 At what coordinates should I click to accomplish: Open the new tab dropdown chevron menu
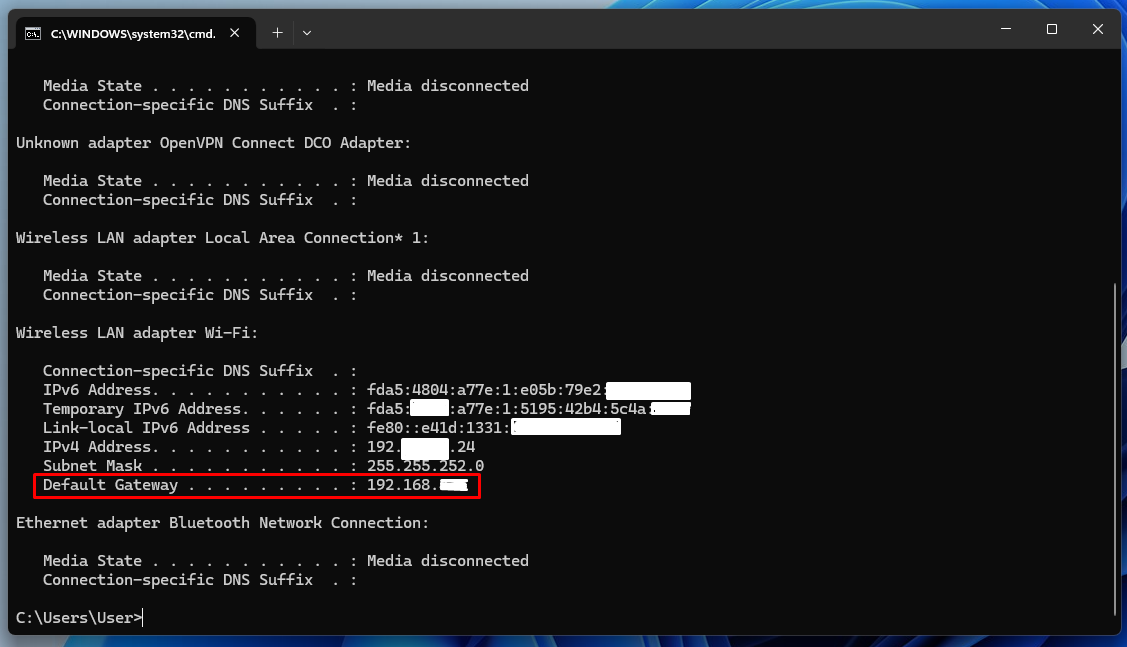click(x=306, y=32)
